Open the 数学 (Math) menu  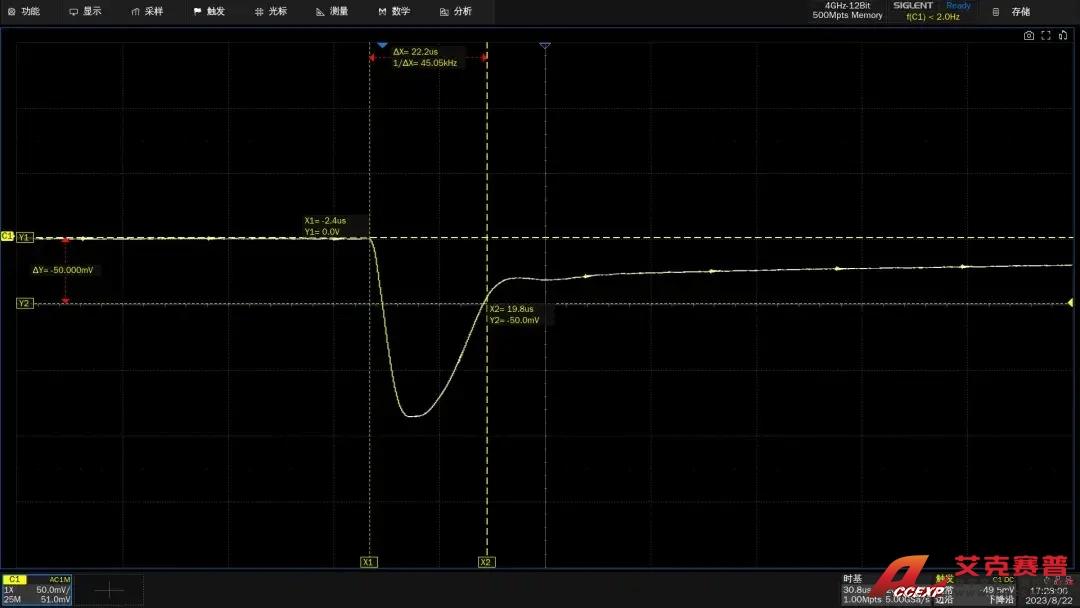click(394, 11)
